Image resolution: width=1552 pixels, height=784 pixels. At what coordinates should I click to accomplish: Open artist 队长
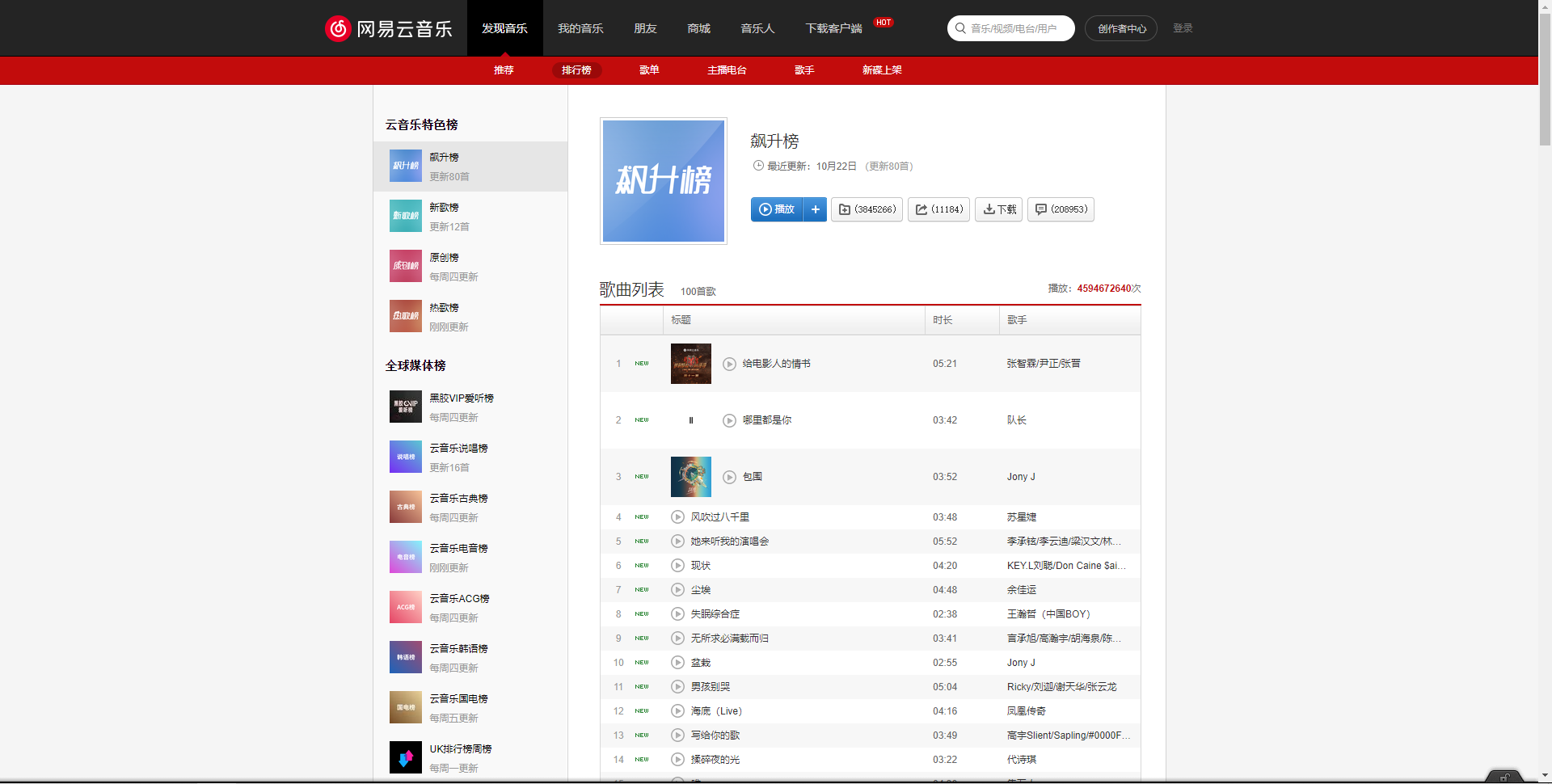[x=1017, y=420]
